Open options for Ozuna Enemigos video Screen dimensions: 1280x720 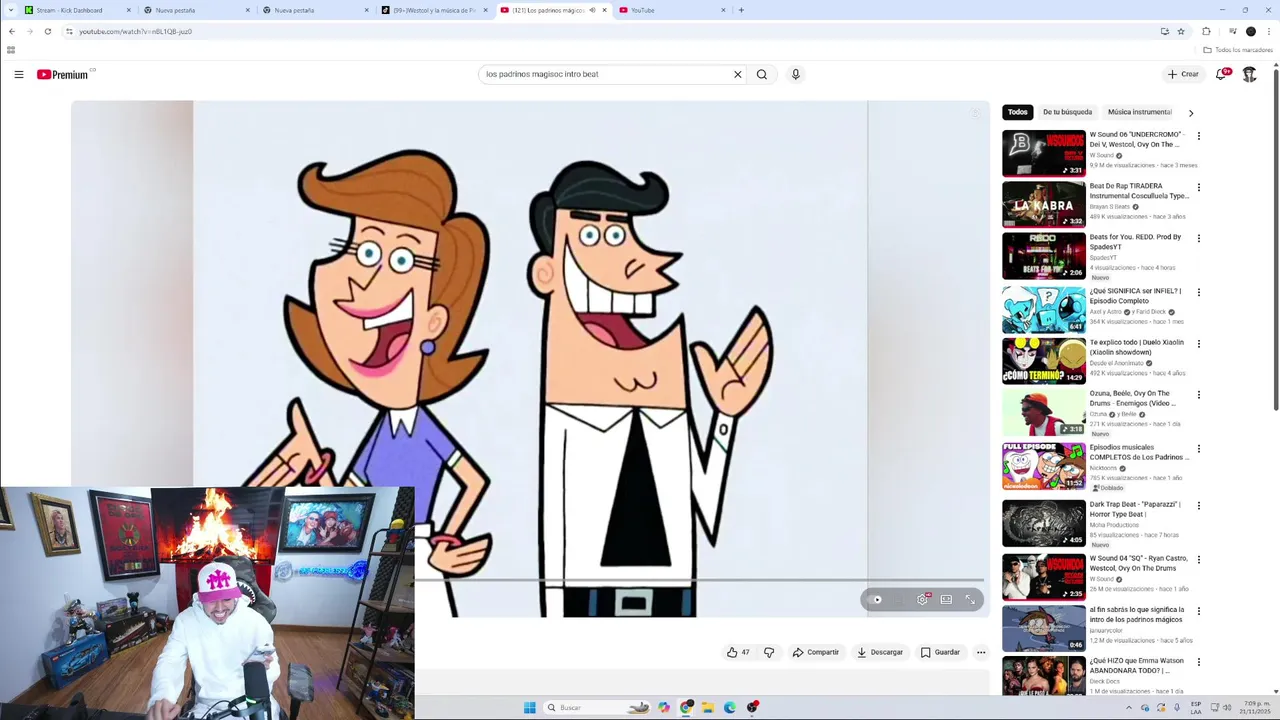click(1199, 395)
